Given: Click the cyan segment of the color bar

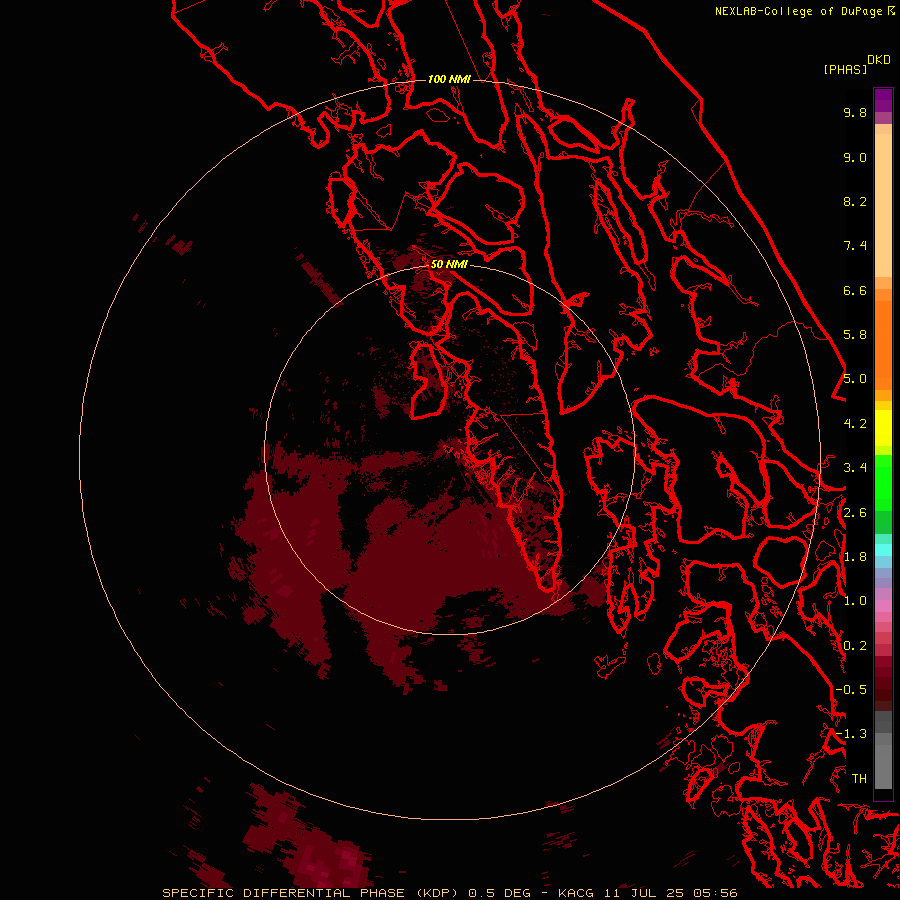Looking at the screenshot, I should pyautogui.click(x=883, y=550).
